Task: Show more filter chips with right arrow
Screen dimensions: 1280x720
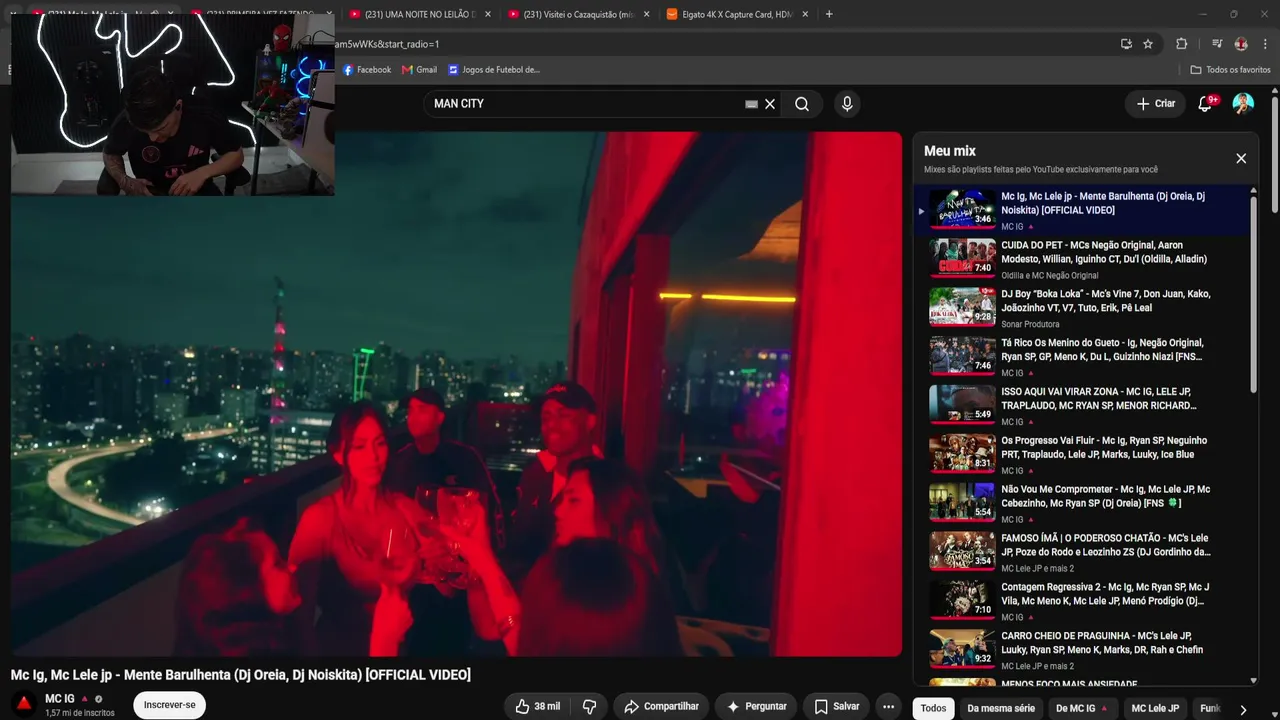Action: click(x=1243, y=709)
